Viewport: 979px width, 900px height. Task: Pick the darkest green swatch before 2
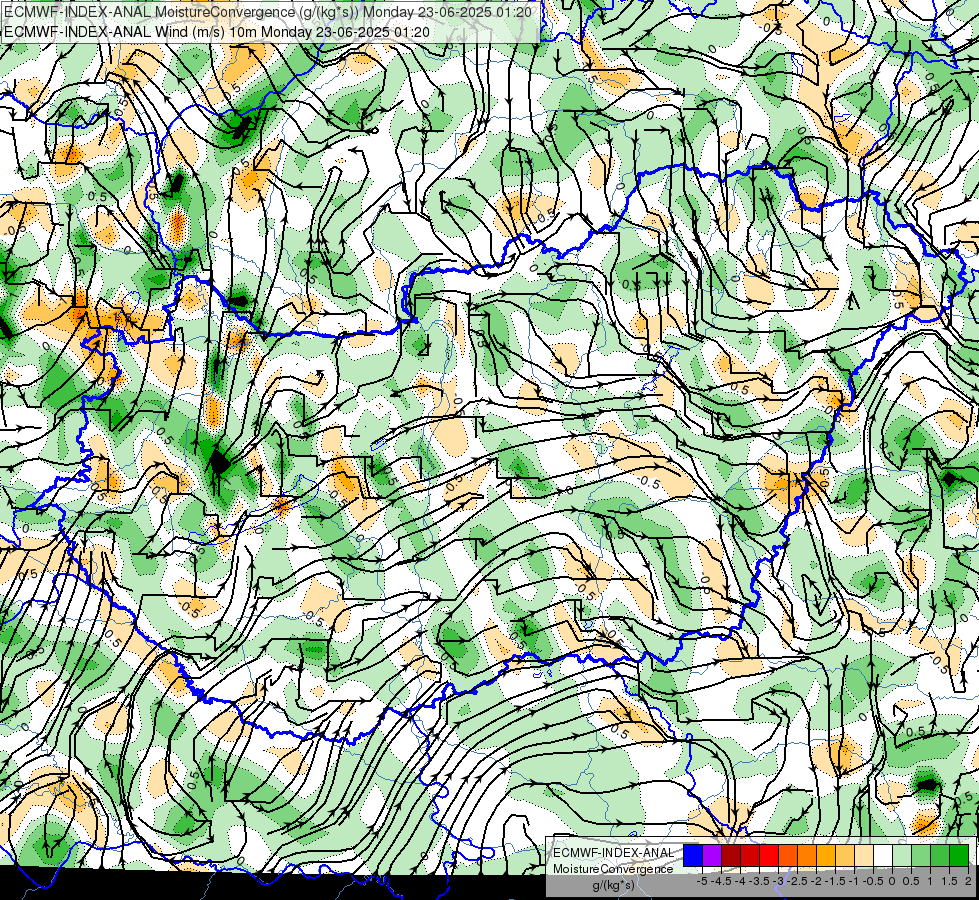959,855
